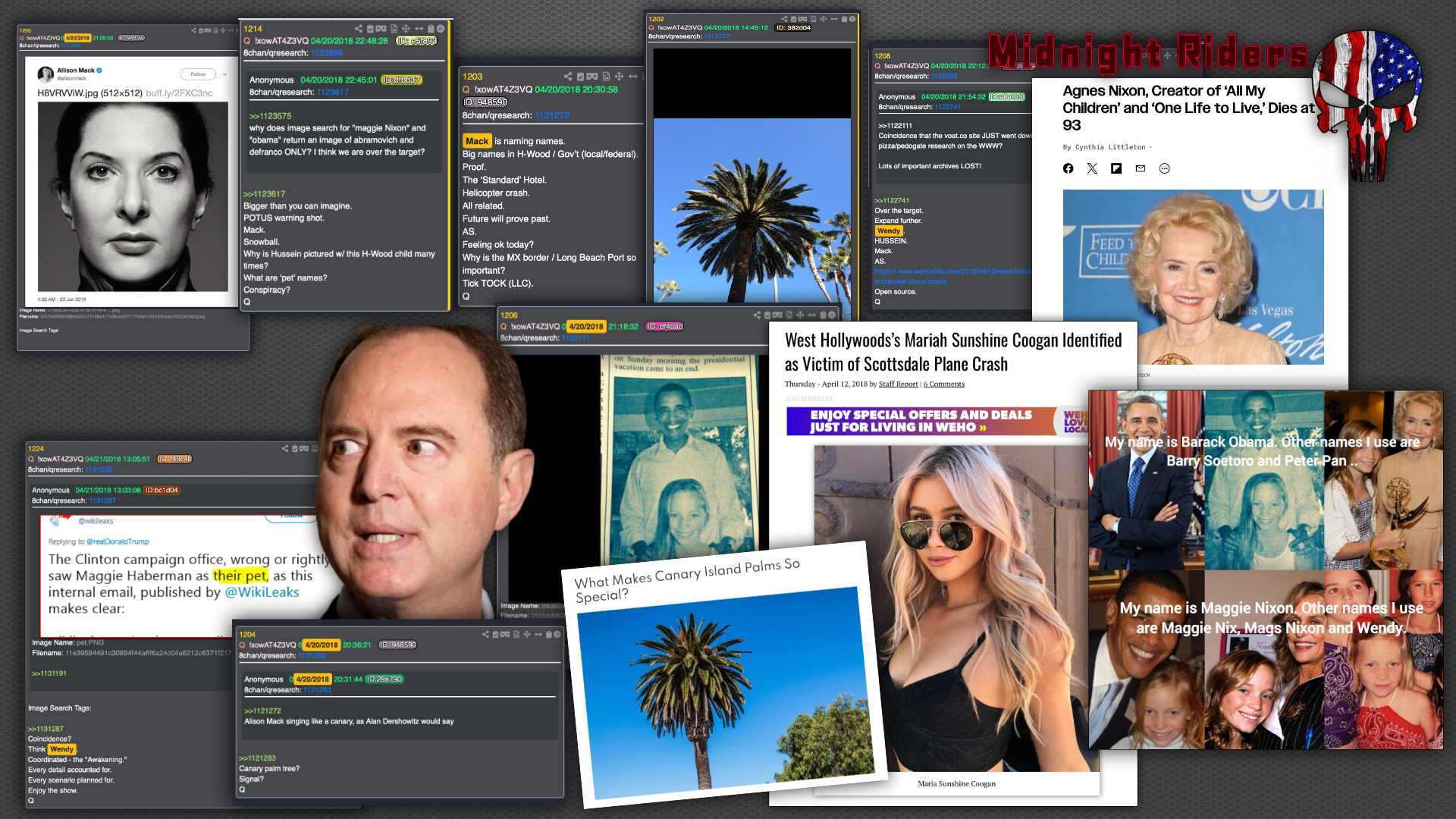Screen dimensions: 1456x819
Task: Collapse post 1204 with circle arrow
Action: [557, 634]
